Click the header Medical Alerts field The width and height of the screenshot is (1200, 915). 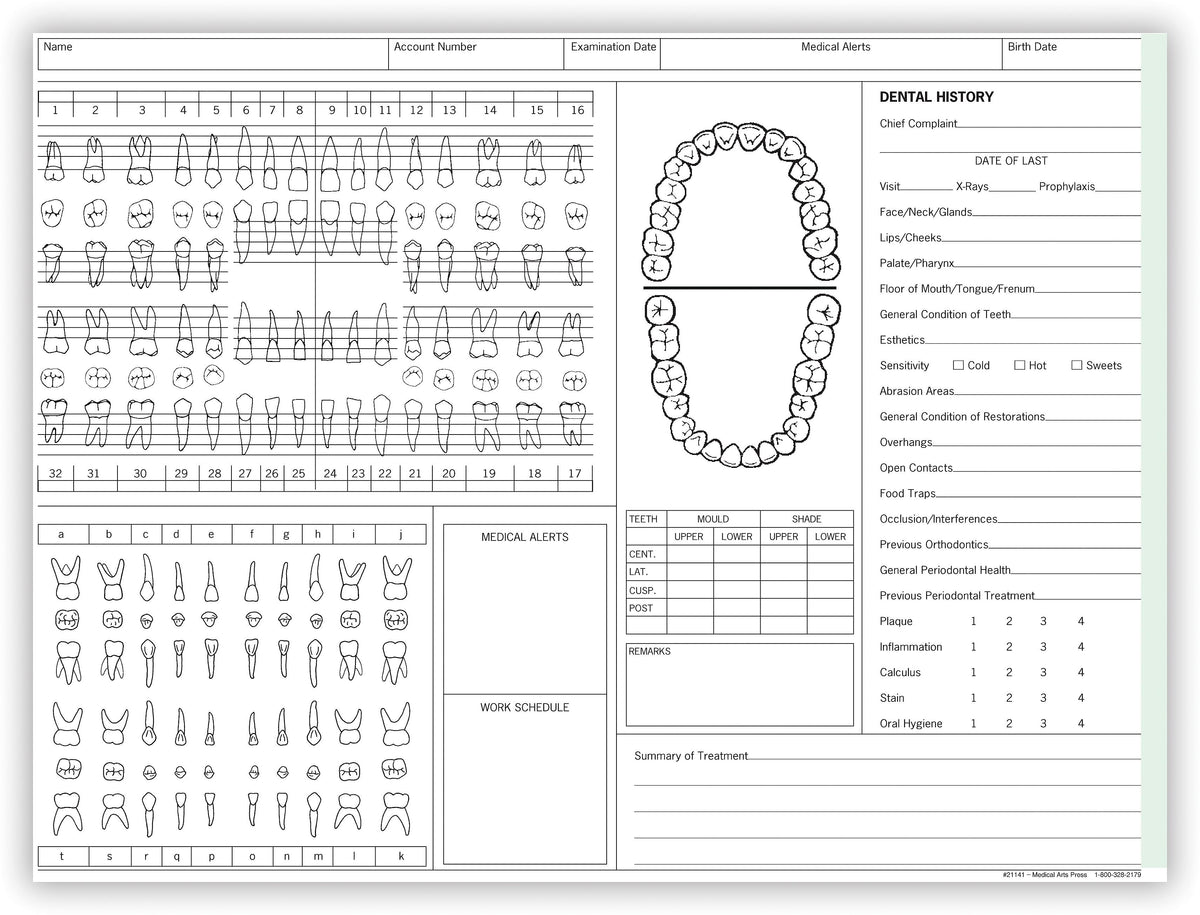pos(831,54)
